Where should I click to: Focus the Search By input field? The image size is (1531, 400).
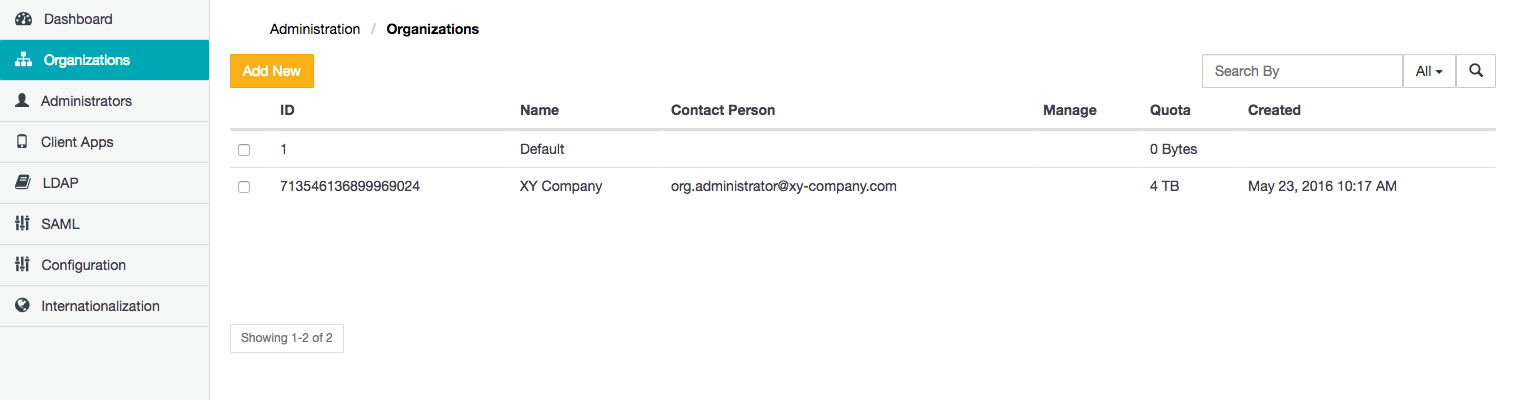click(1302, 71)
